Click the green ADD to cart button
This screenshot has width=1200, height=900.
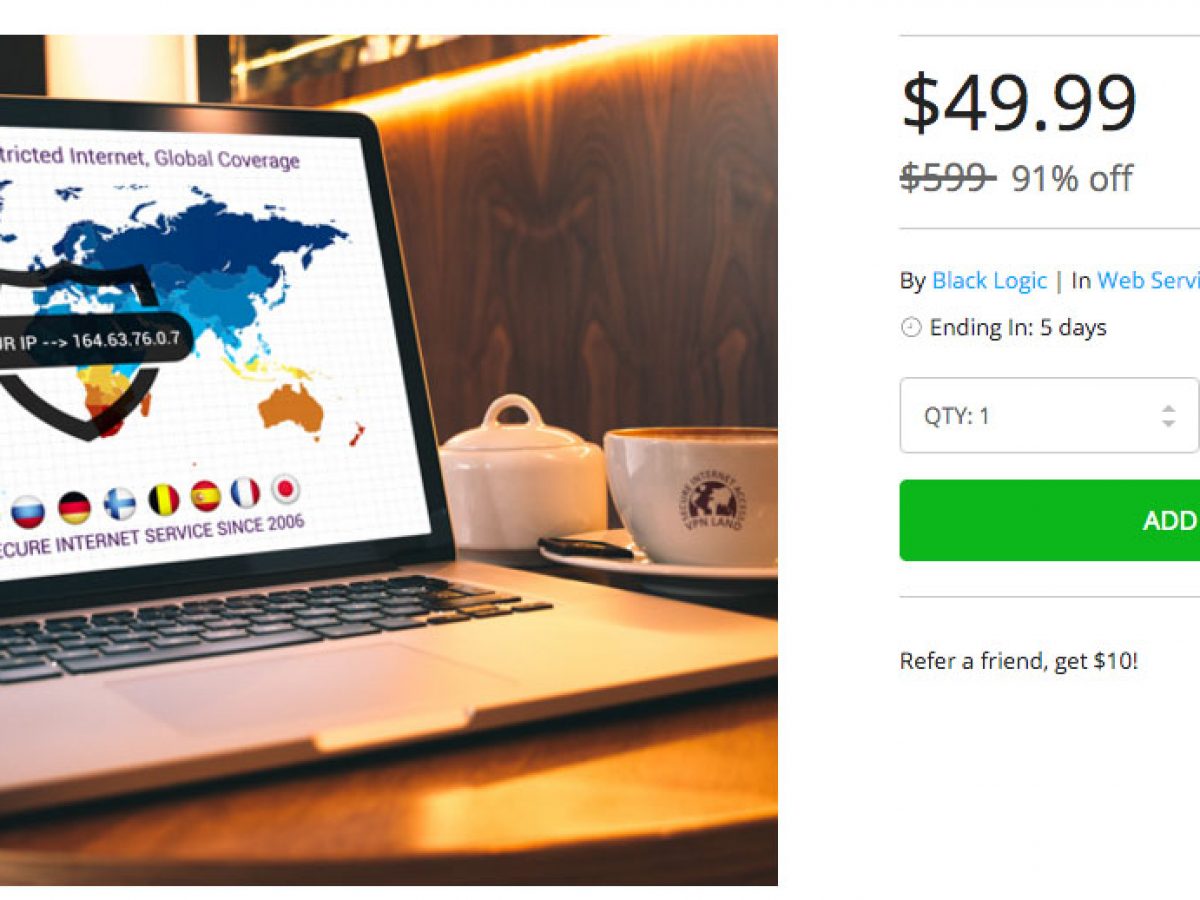[1049, 520]
